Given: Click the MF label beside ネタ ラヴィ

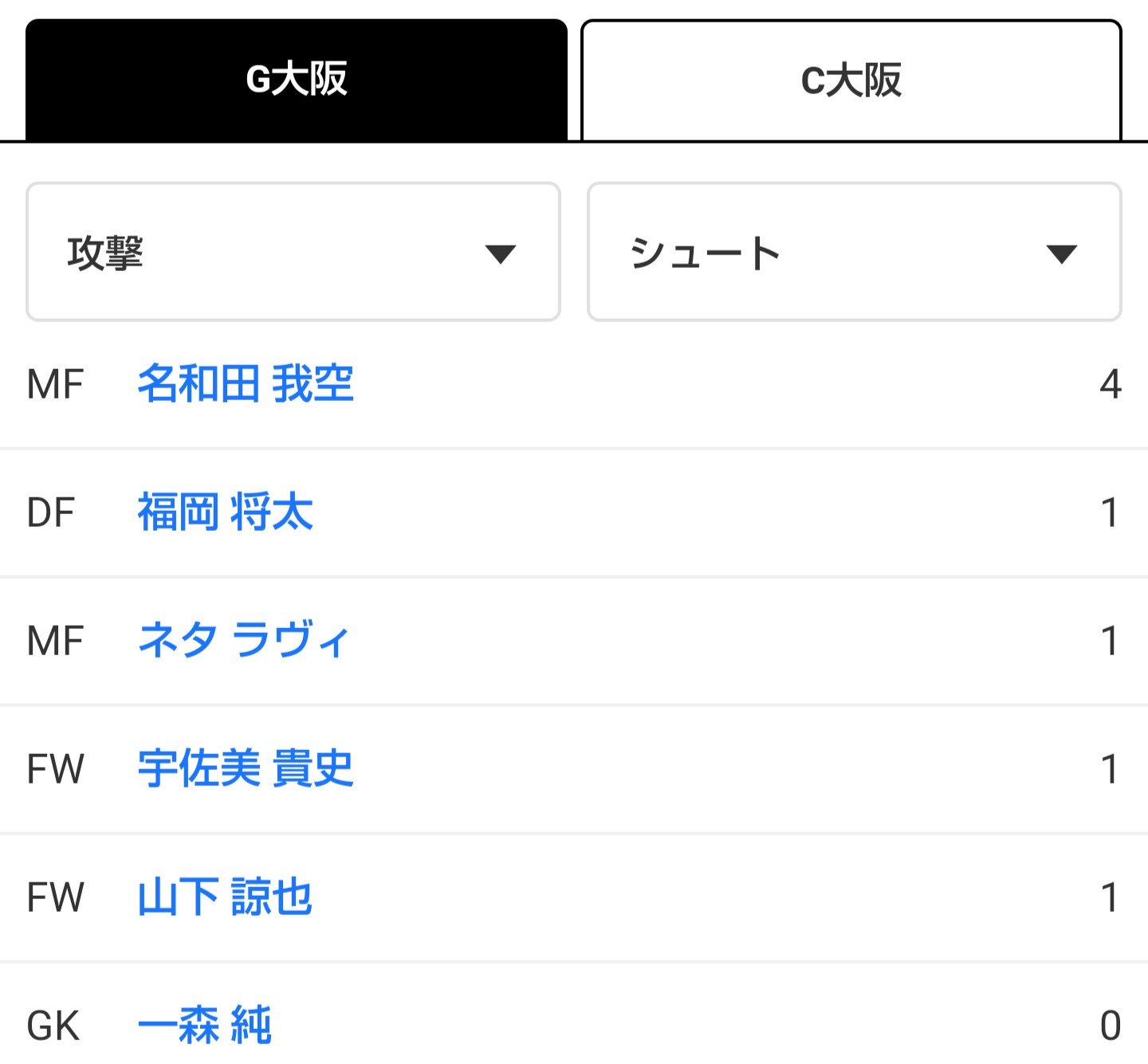Looking at the screenshot, I should coord(55,641).
